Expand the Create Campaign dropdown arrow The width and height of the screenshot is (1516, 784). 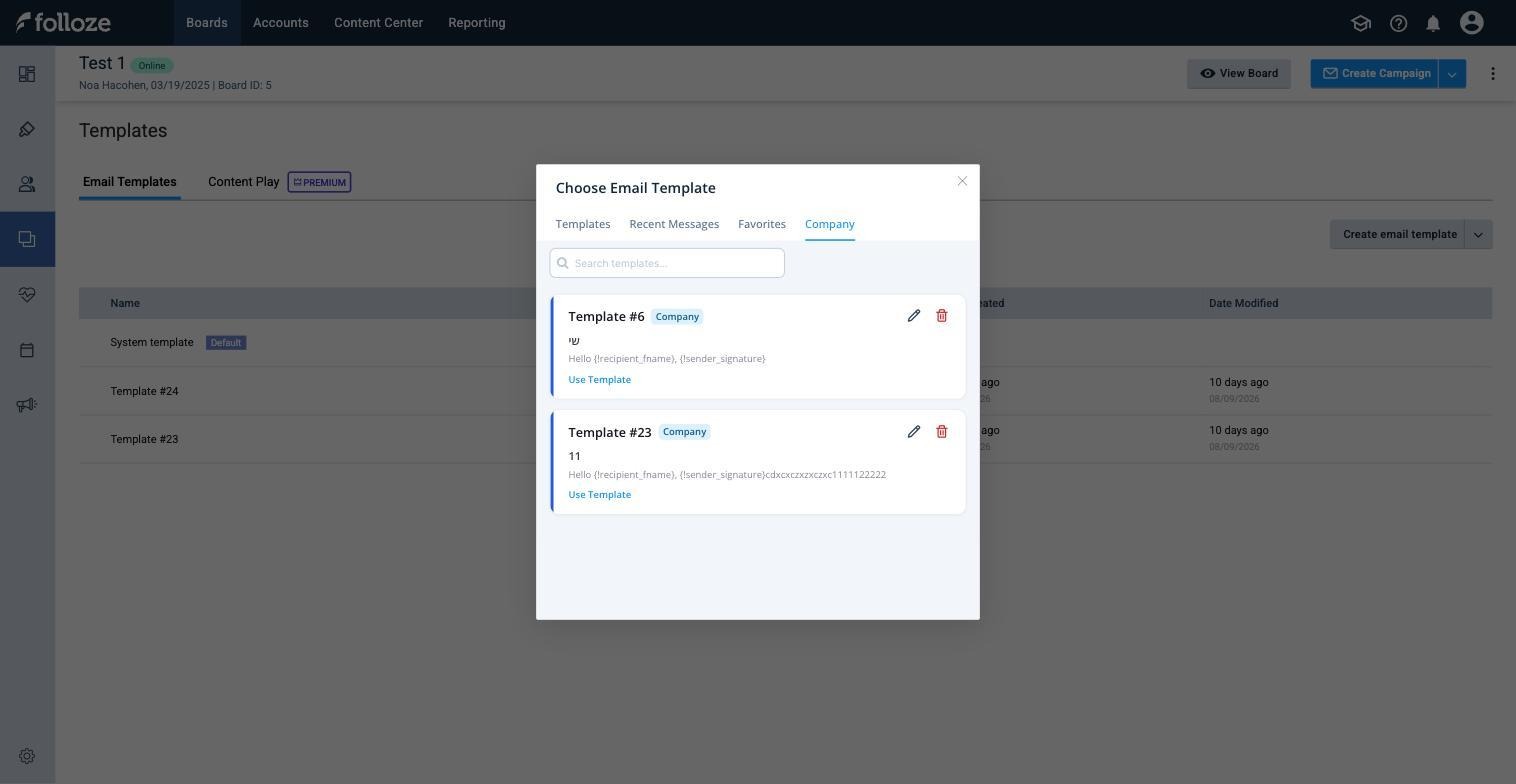tap(1453, 73)
